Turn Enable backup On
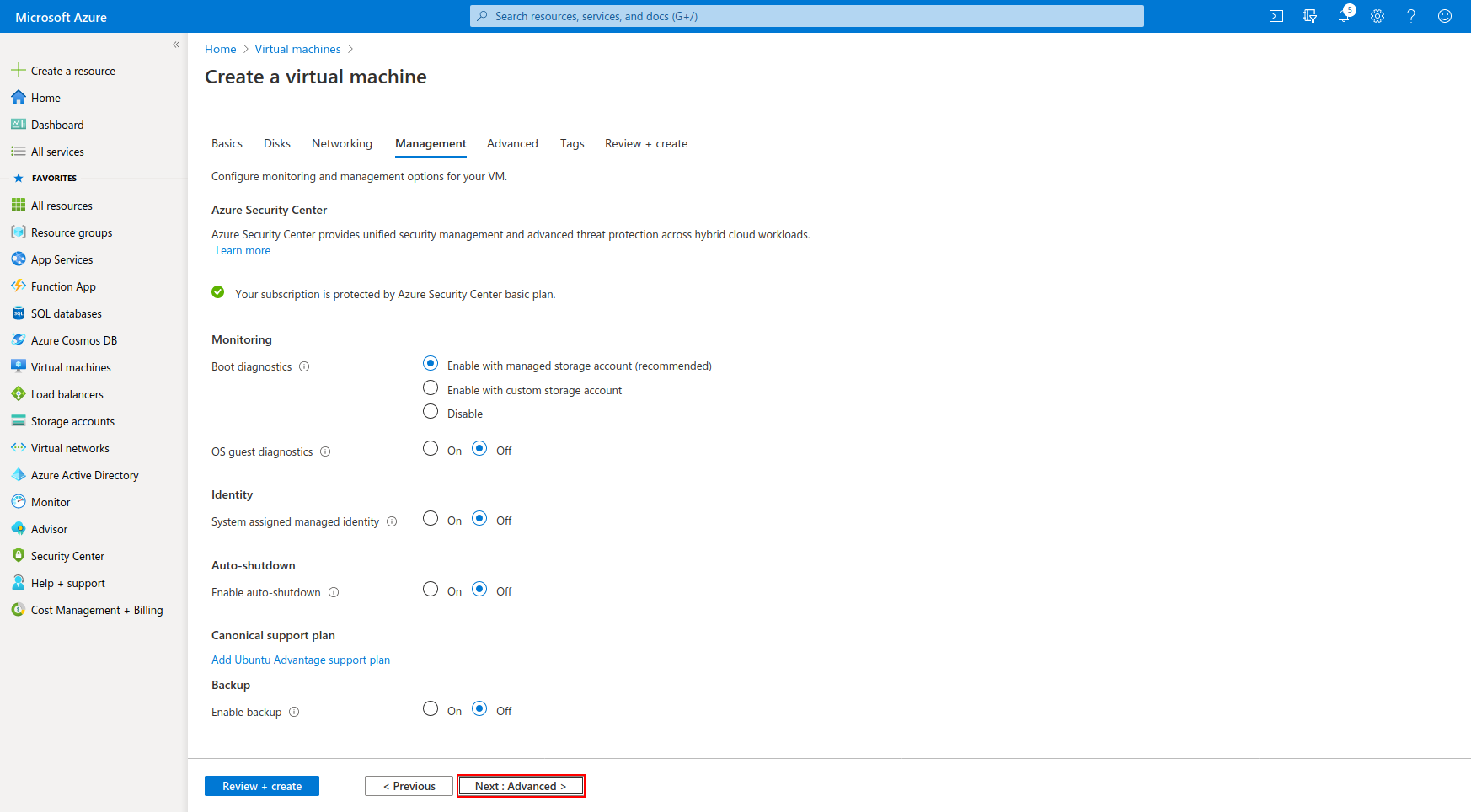 431,708
